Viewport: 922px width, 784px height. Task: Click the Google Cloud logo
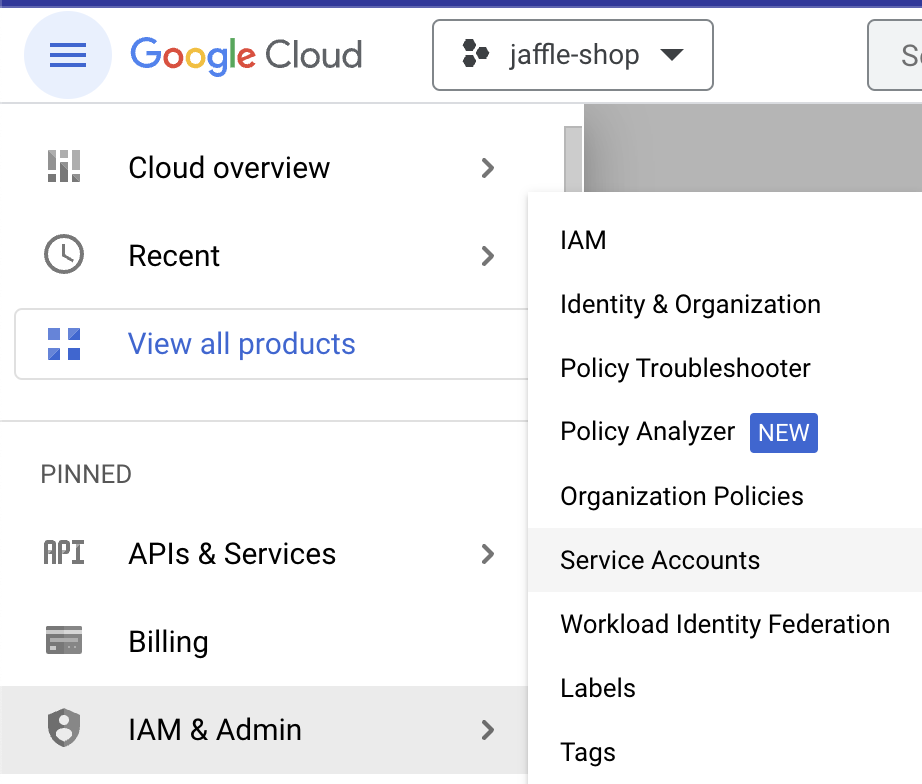246,54
